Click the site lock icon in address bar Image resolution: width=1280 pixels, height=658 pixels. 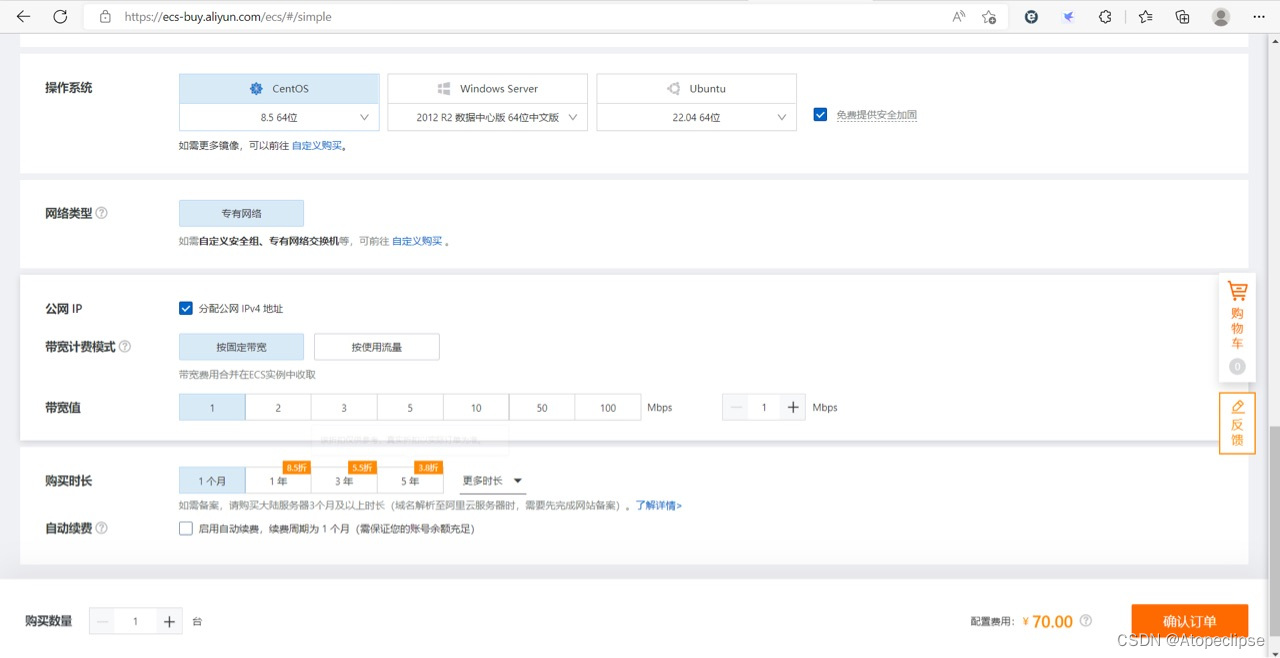click(x=105, y=17)
